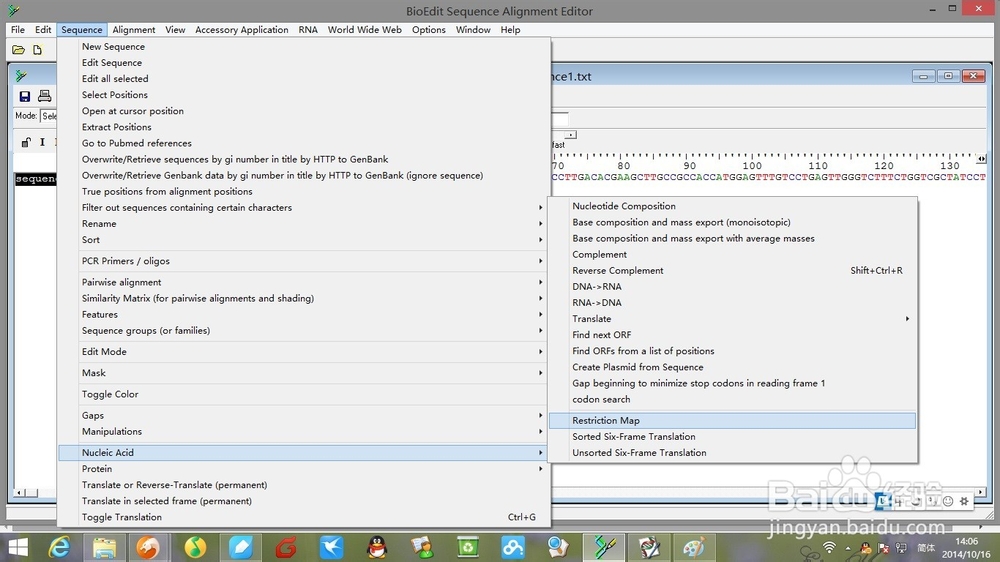Open File Explorer from taskbar
Image resolution: width=1000 pixels, height=562 pixels.
point(104,547)
